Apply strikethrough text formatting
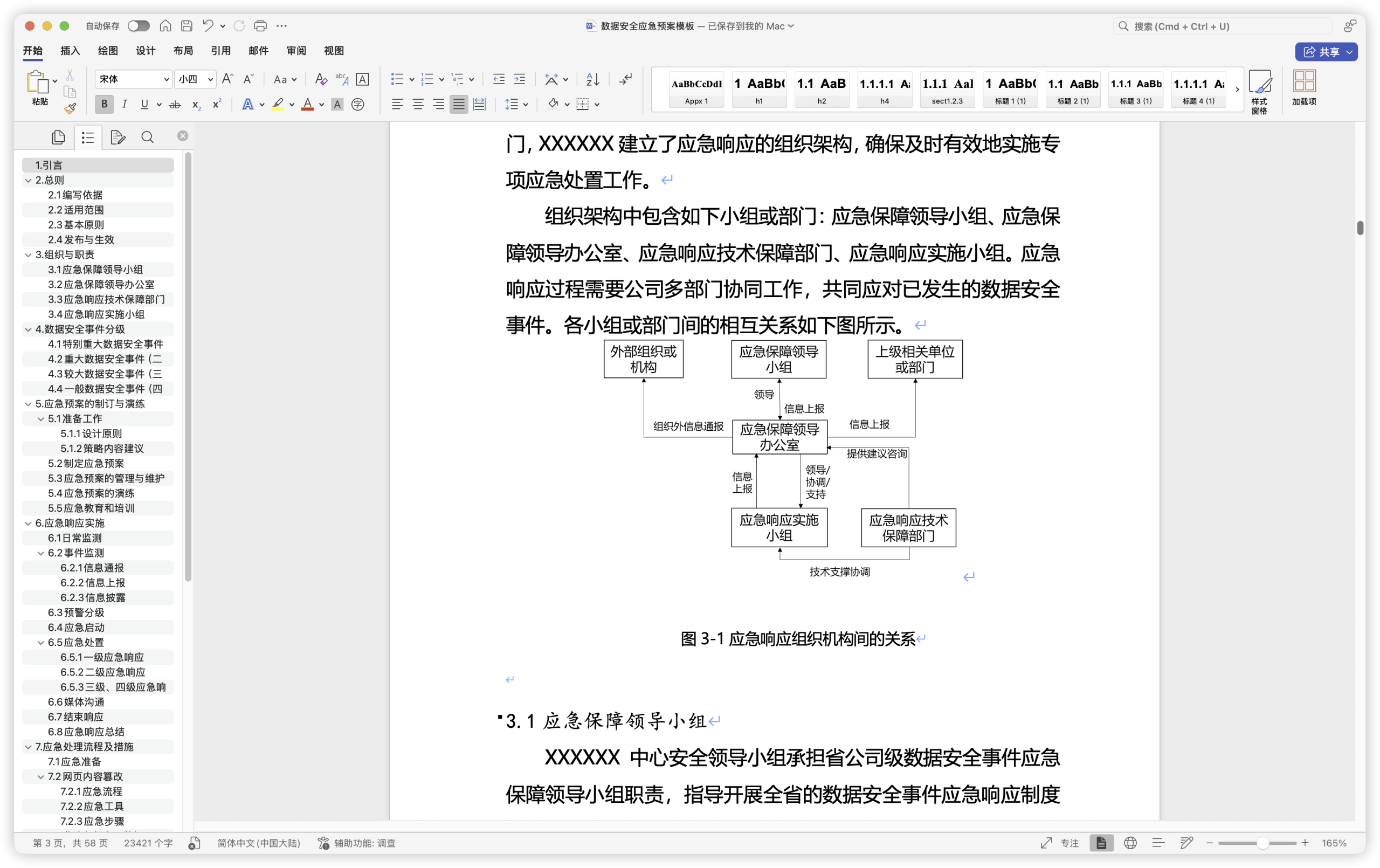 175,105
